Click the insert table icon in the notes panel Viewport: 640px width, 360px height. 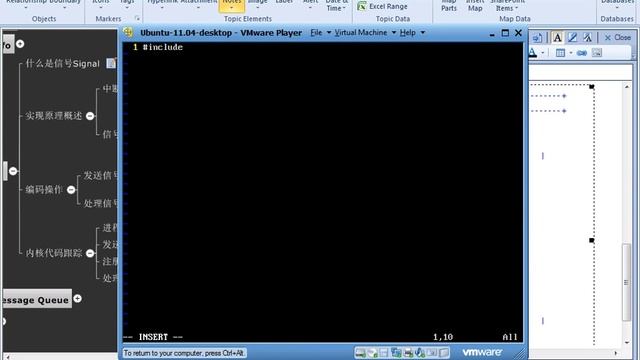pyautogui.click(x=560, y=53)
